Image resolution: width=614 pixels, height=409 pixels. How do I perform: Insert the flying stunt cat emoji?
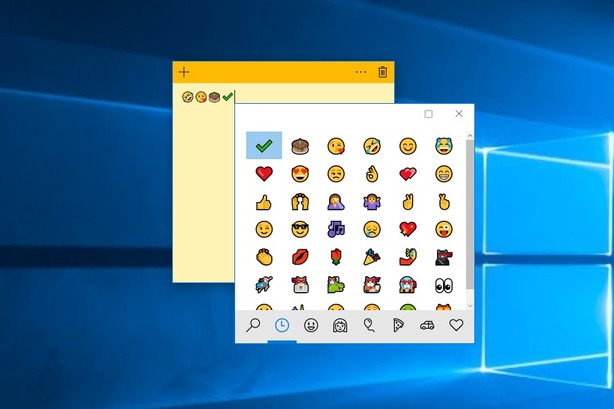click(x=264, y=285)
